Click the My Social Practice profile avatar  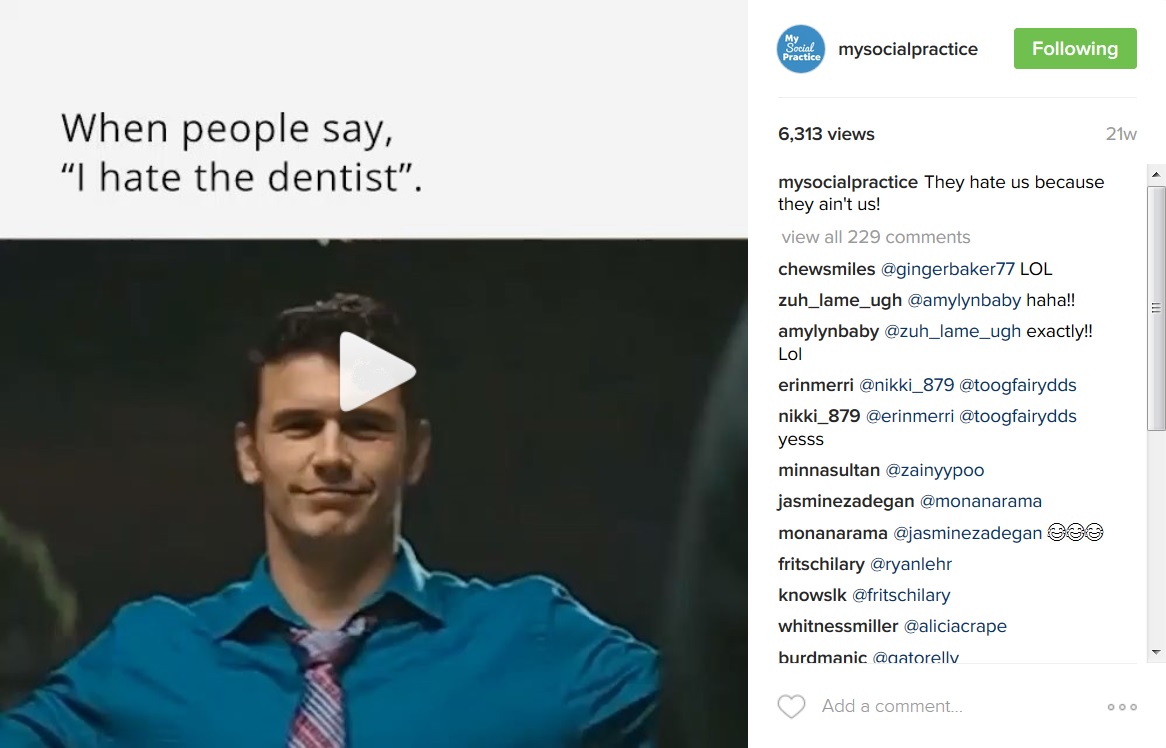801,49
